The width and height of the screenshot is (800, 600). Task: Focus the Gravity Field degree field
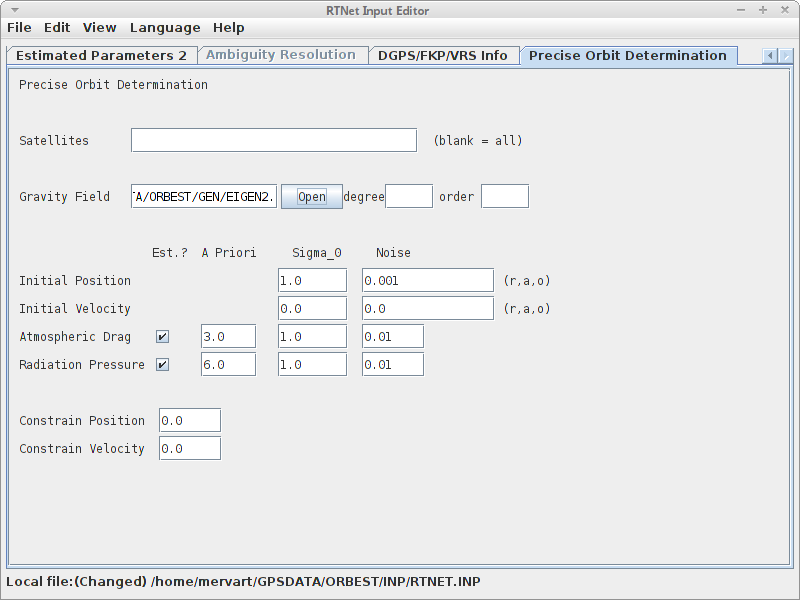(x=409, y=197)
